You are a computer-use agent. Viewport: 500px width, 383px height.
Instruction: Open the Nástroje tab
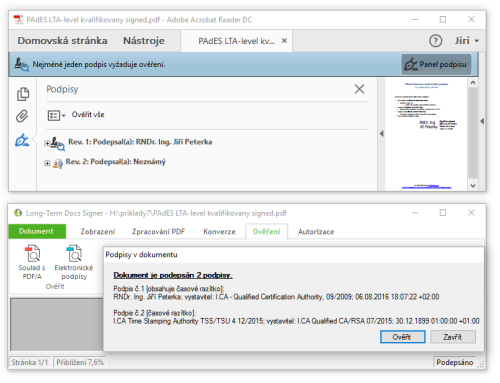pyautogui.click(x=144, y=41)
